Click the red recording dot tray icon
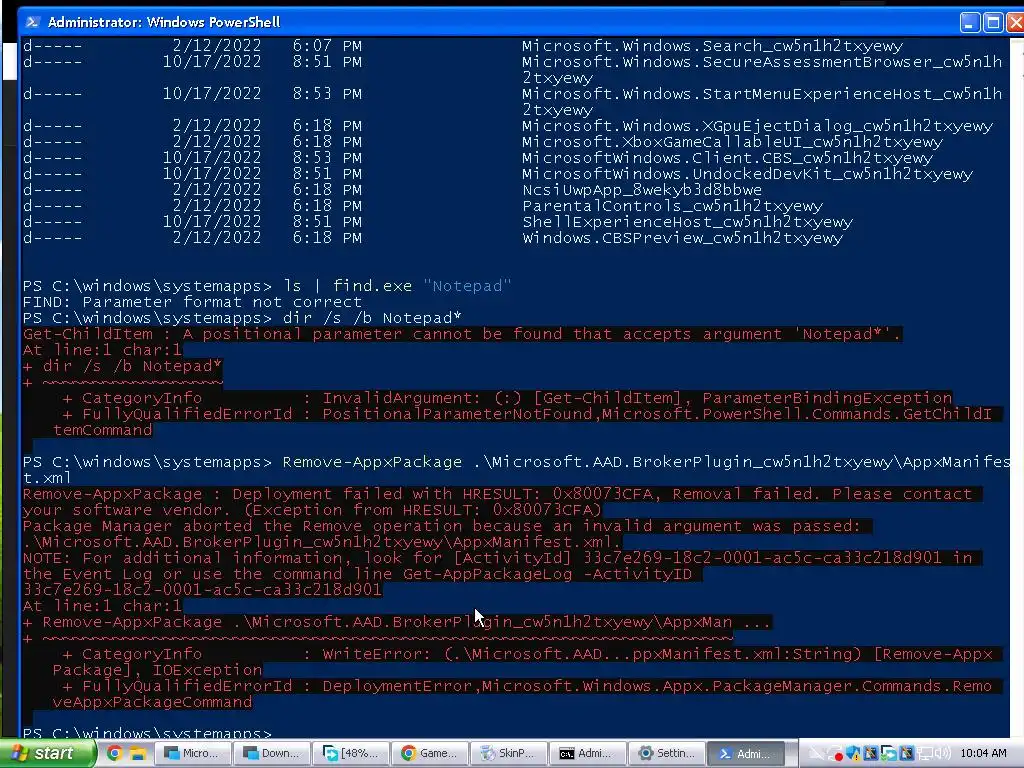The image size is (1024, 768). click(837, 755)
